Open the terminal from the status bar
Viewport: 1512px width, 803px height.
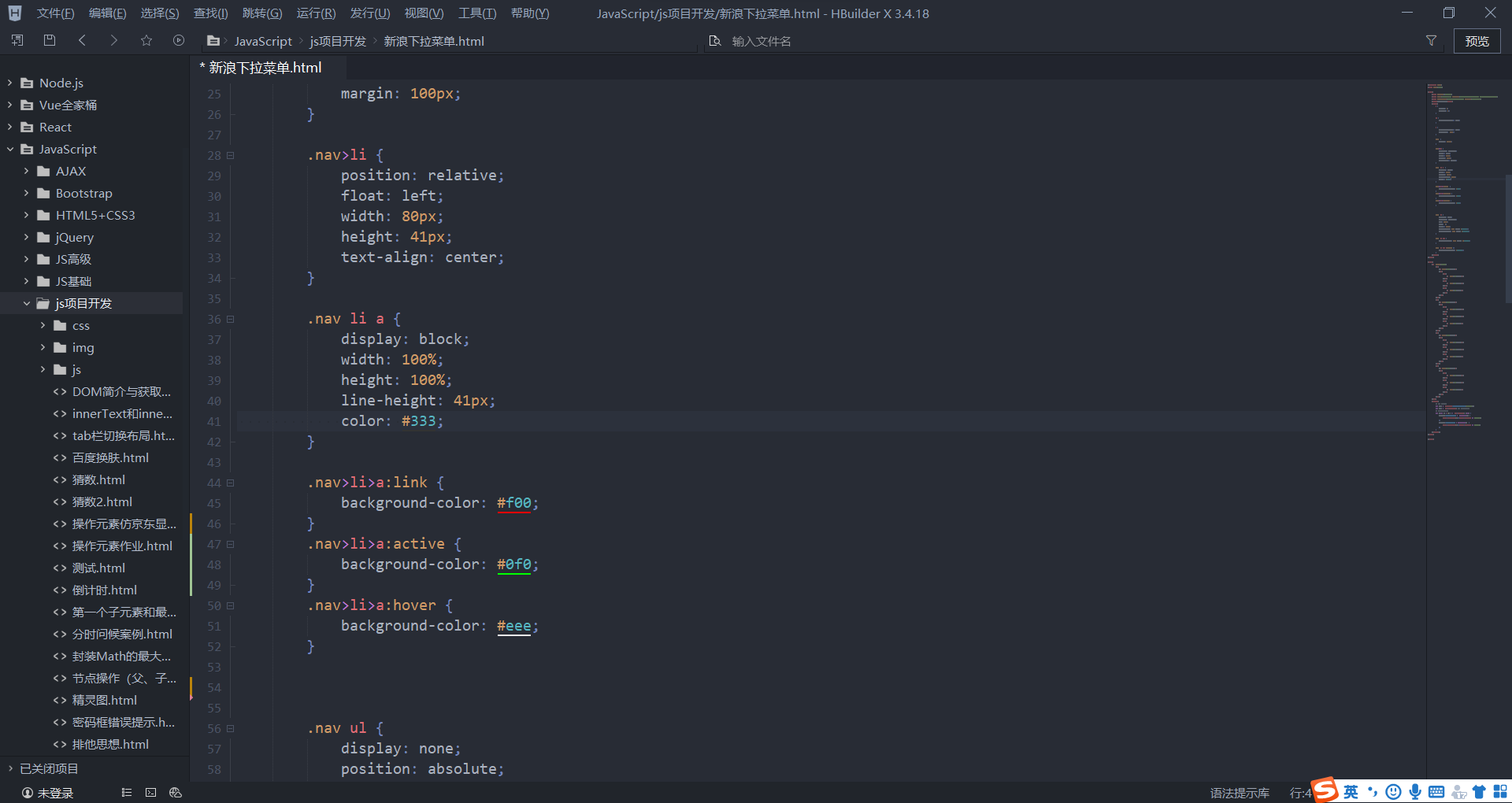coord(150,792)
